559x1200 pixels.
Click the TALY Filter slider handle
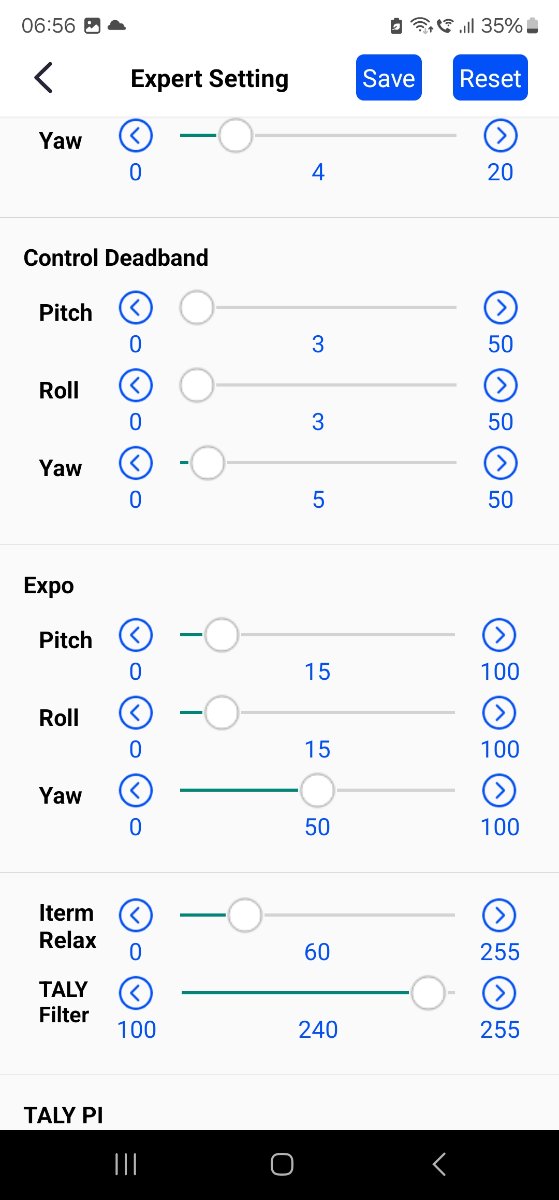pos(428,993)
